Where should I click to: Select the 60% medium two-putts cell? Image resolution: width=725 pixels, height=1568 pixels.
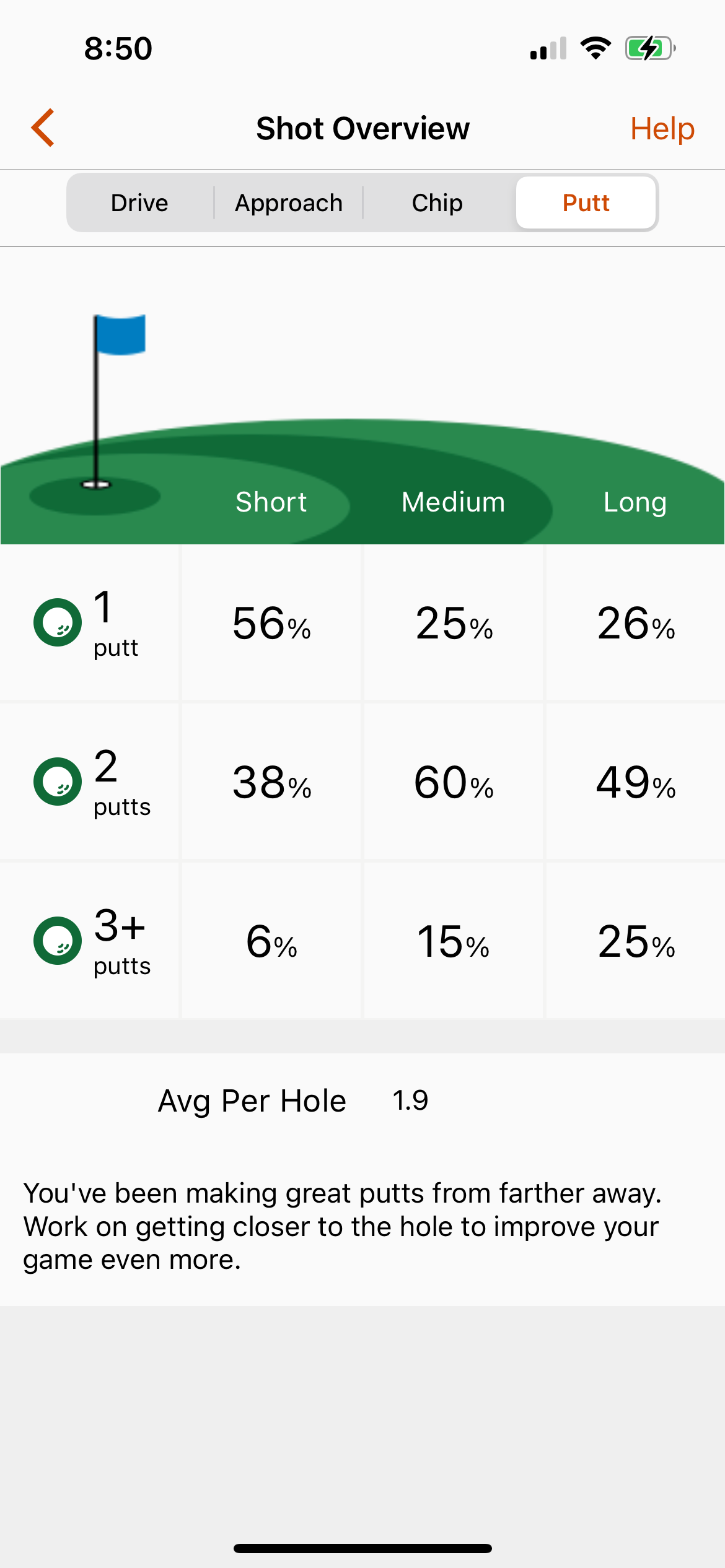point(454,782)
